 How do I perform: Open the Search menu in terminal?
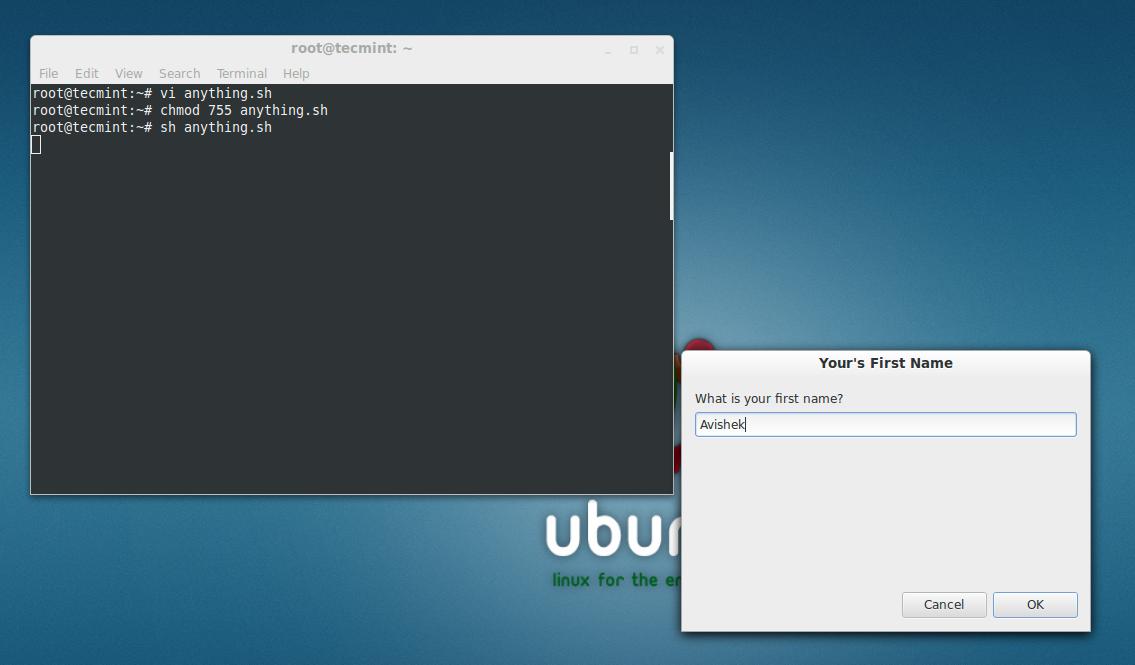[179, 73]
